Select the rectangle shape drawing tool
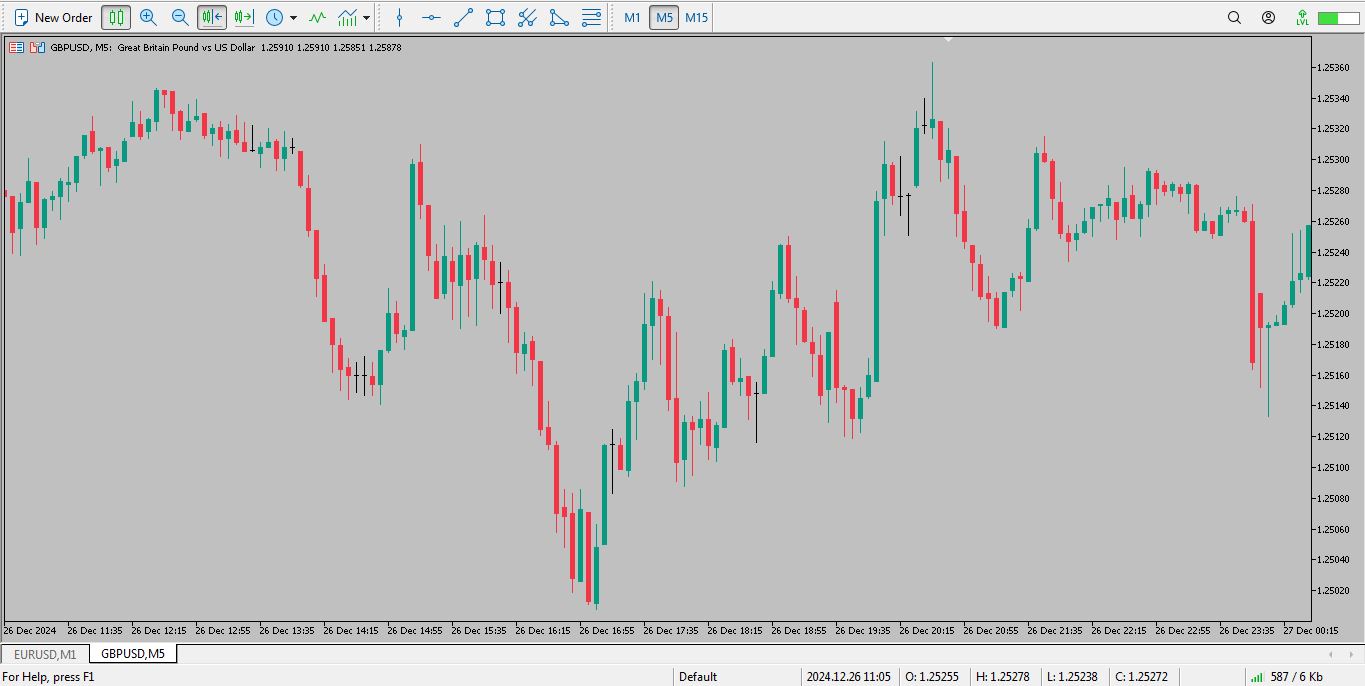This screenshot has height=686, width=1365. 495,17
